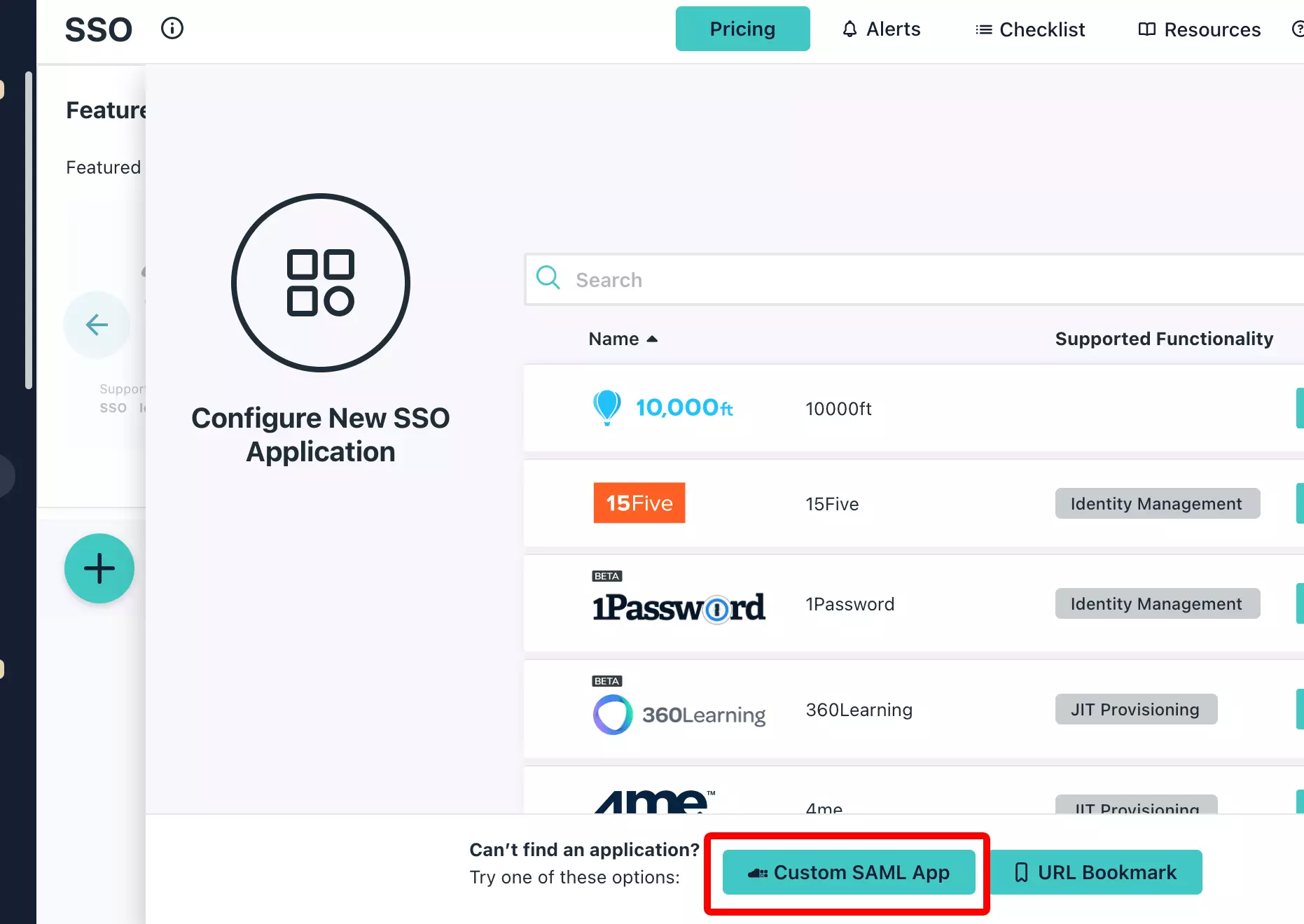Open the Resources menu item
The height and width of the screenshot is (924, 1304).
pos(1199,29)
